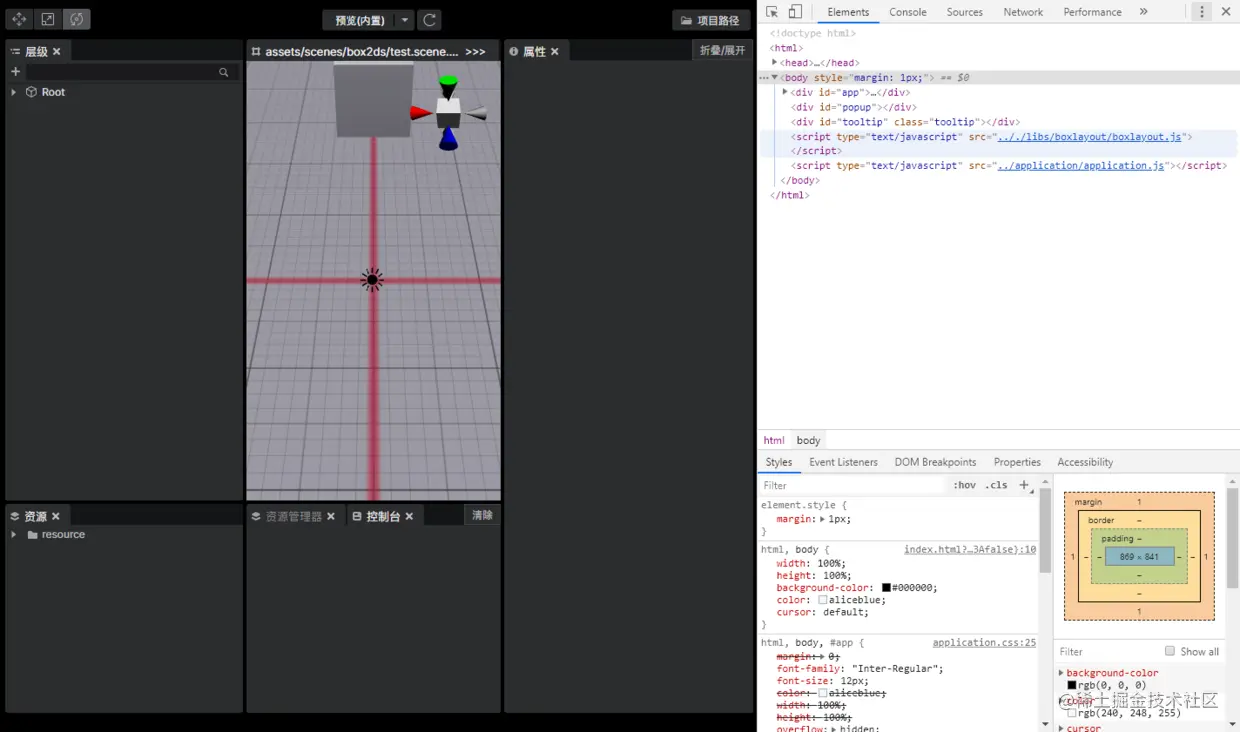Open the boxlayout.js script link
Screen dimensions: 1240x732
[1089, 137]
